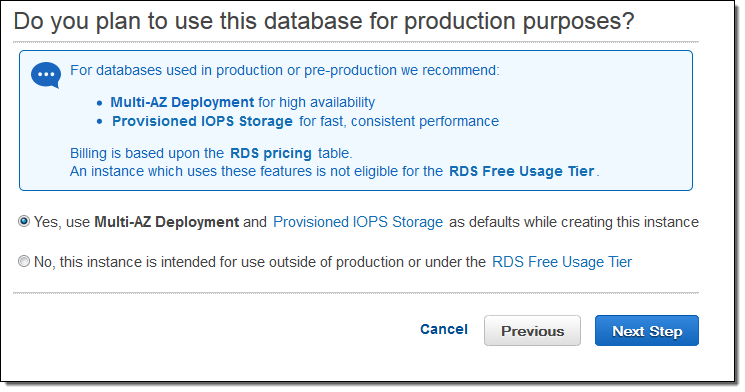Open Provisioned IOPS Storage link beside Yes option

(358, 222)
